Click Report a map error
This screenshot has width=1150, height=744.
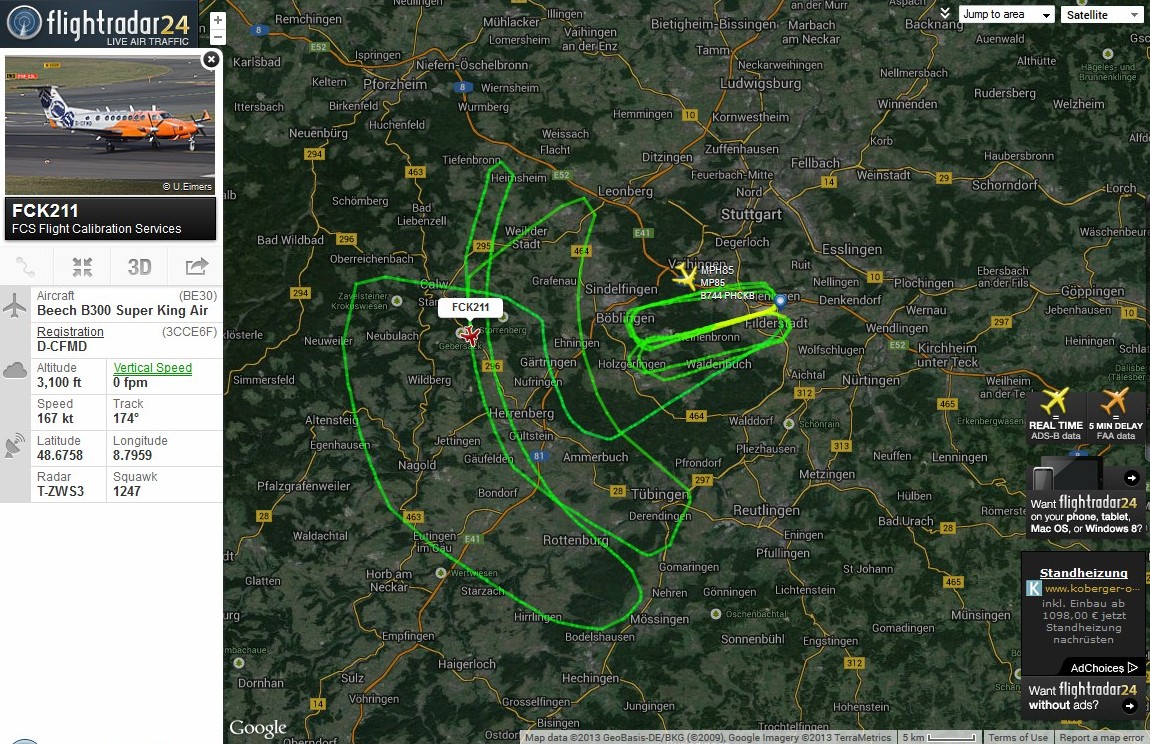tap(1102, 737)
